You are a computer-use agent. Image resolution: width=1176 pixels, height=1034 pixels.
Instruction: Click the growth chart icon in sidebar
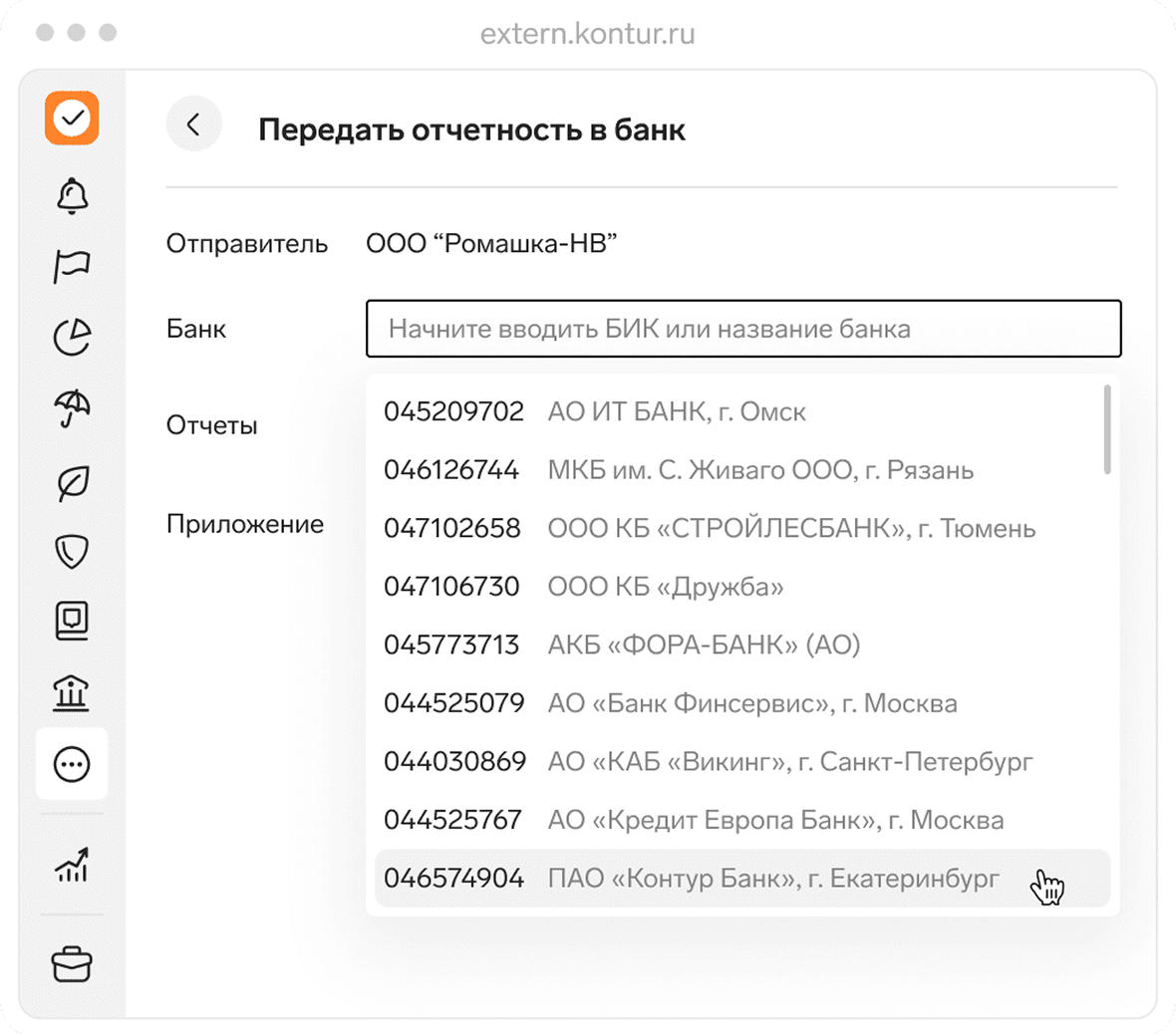pos(72,865)
